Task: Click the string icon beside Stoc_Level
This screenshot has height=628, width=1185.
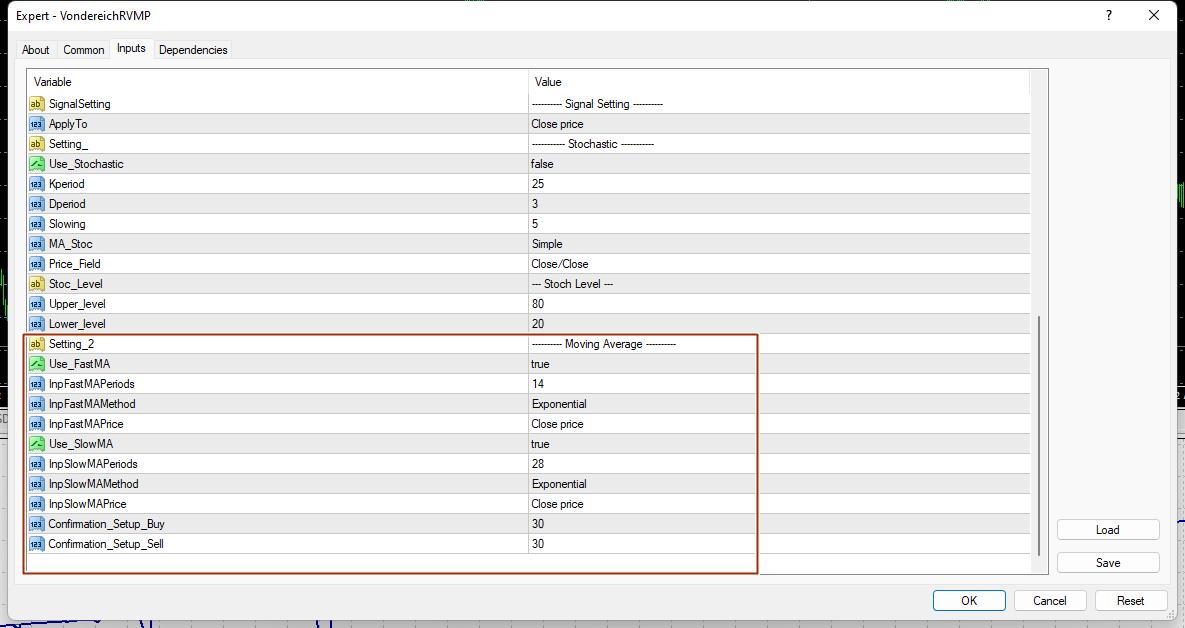Action: pyautogui.click(x=37, y=284)
